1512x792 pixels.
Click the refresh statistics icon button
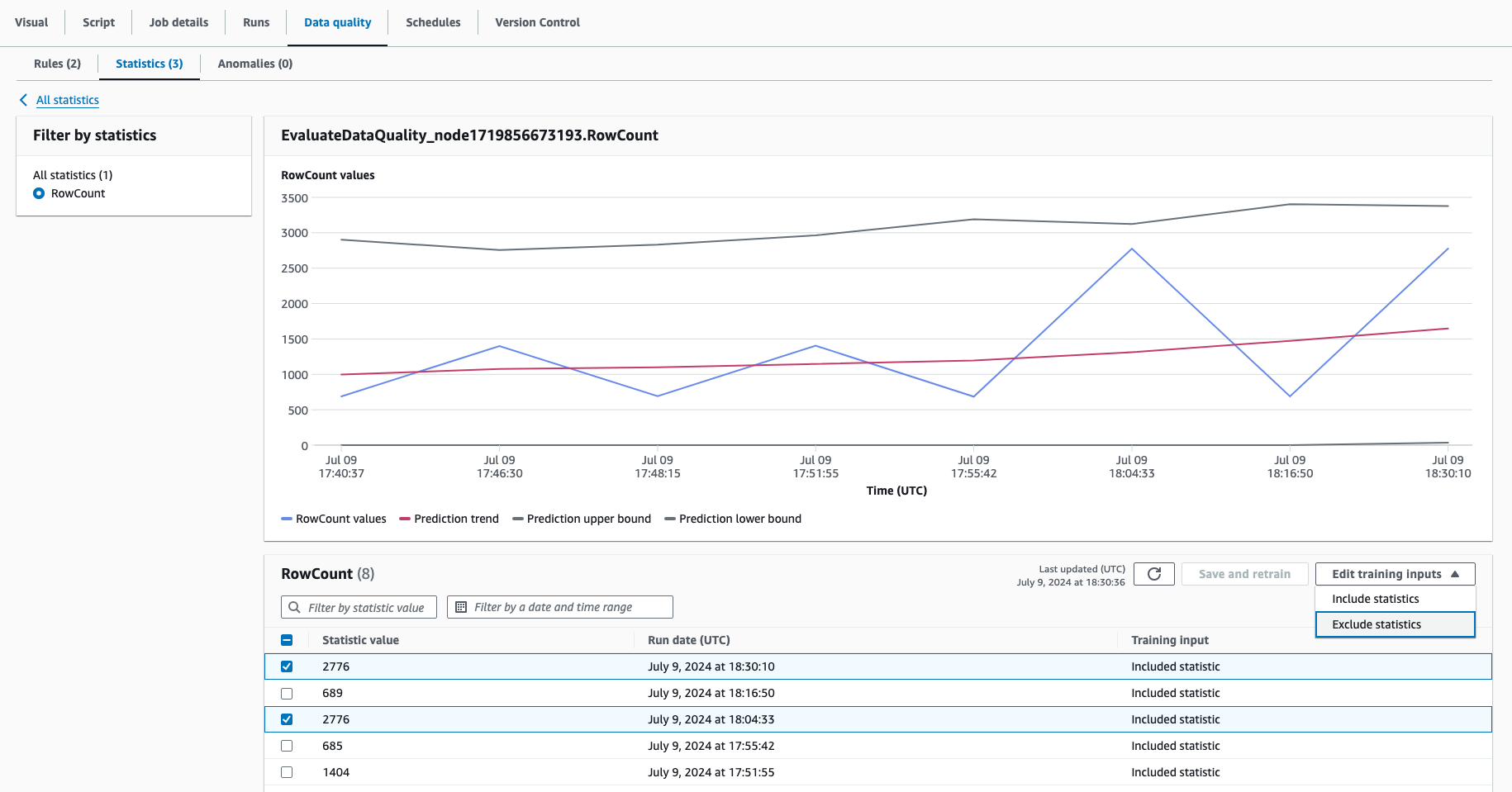(x=1153, y=574)
